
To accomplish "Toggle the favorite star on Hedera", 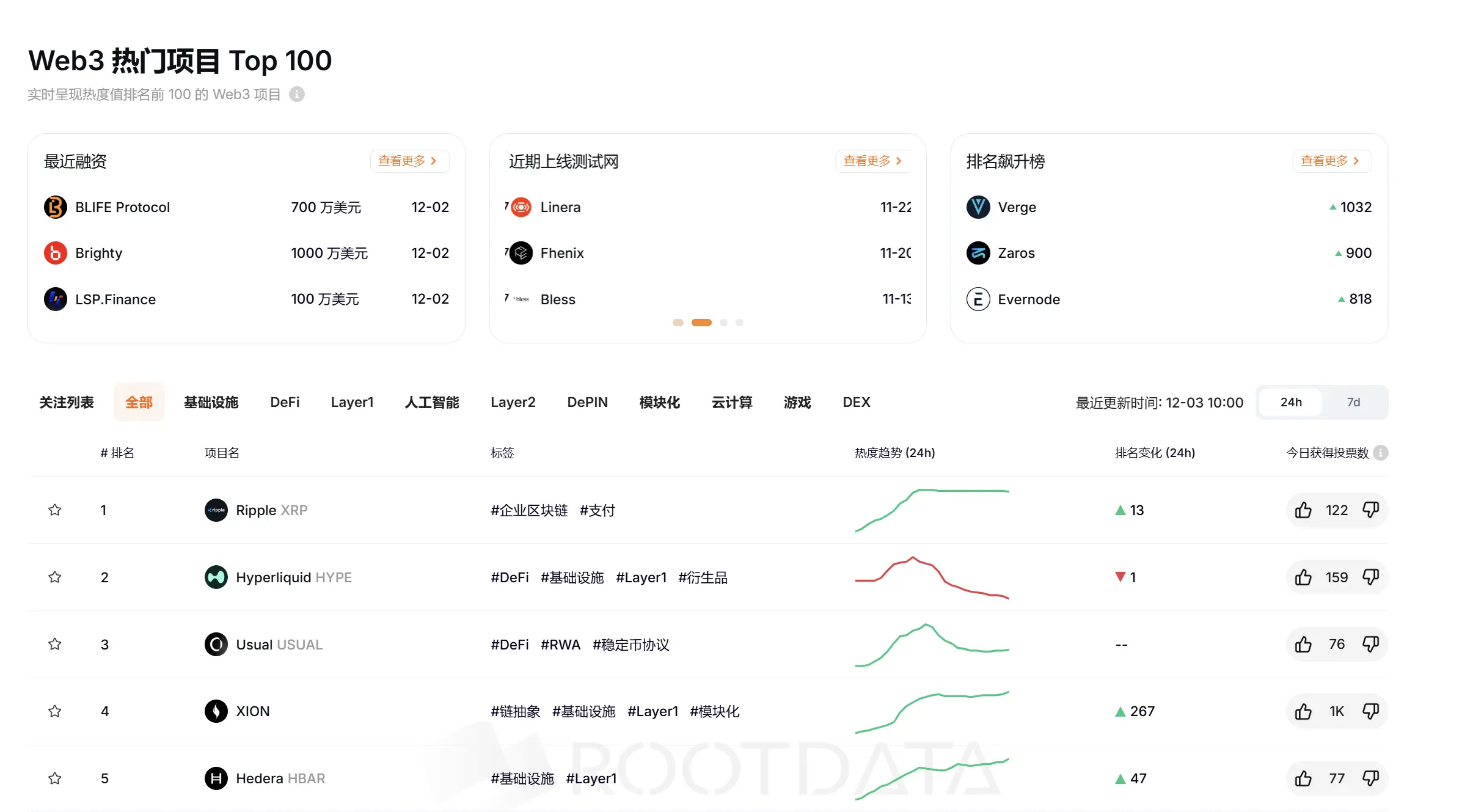I will pos(54,778).
